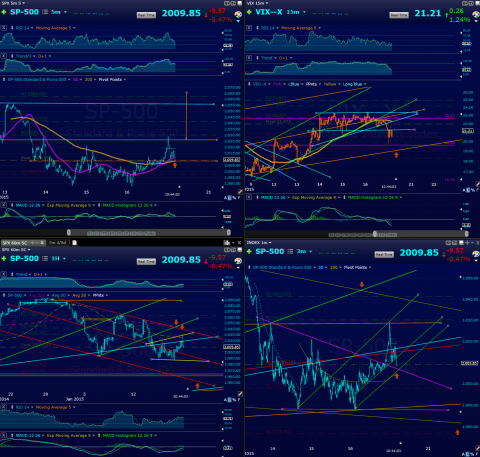Viewport: 480px width, 457px height.
Task: Click pencil draw icon at 1H chart corner
Action: click(x=240, y=394)
